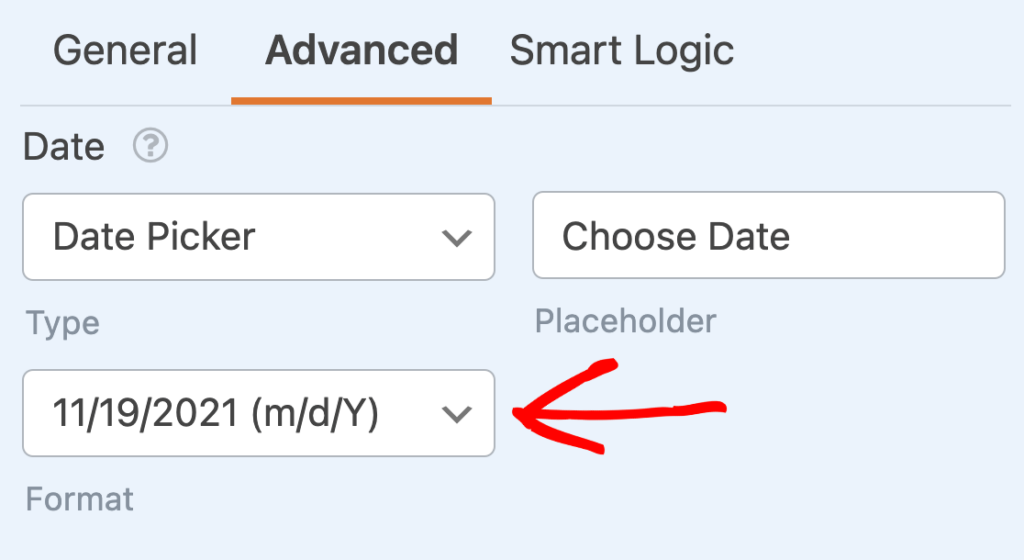The width and height of the screenshot is (1024, 560).
Task: Click the Date section label
Action: coord(64,147)
